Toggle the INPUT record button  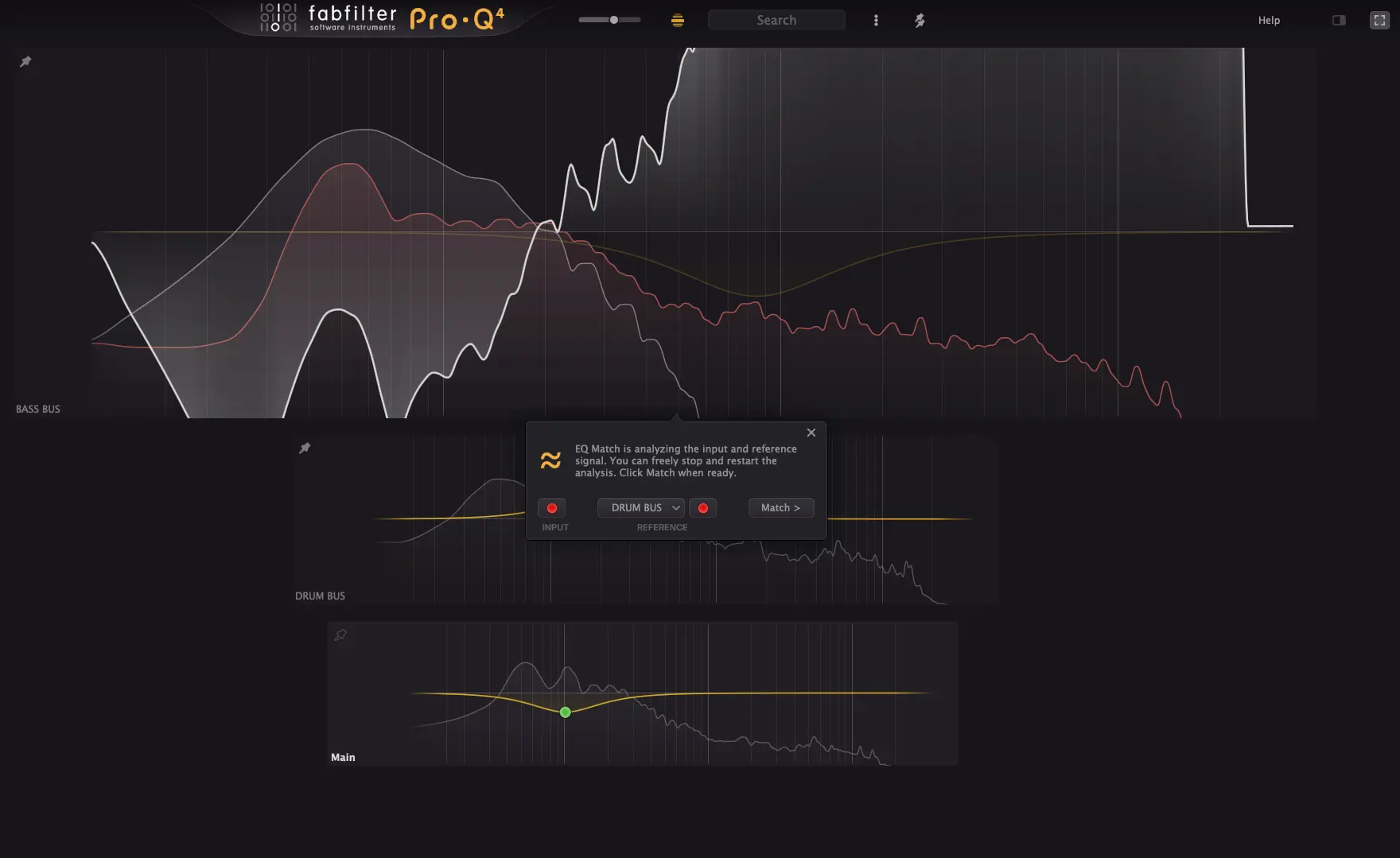coord(551,508)
